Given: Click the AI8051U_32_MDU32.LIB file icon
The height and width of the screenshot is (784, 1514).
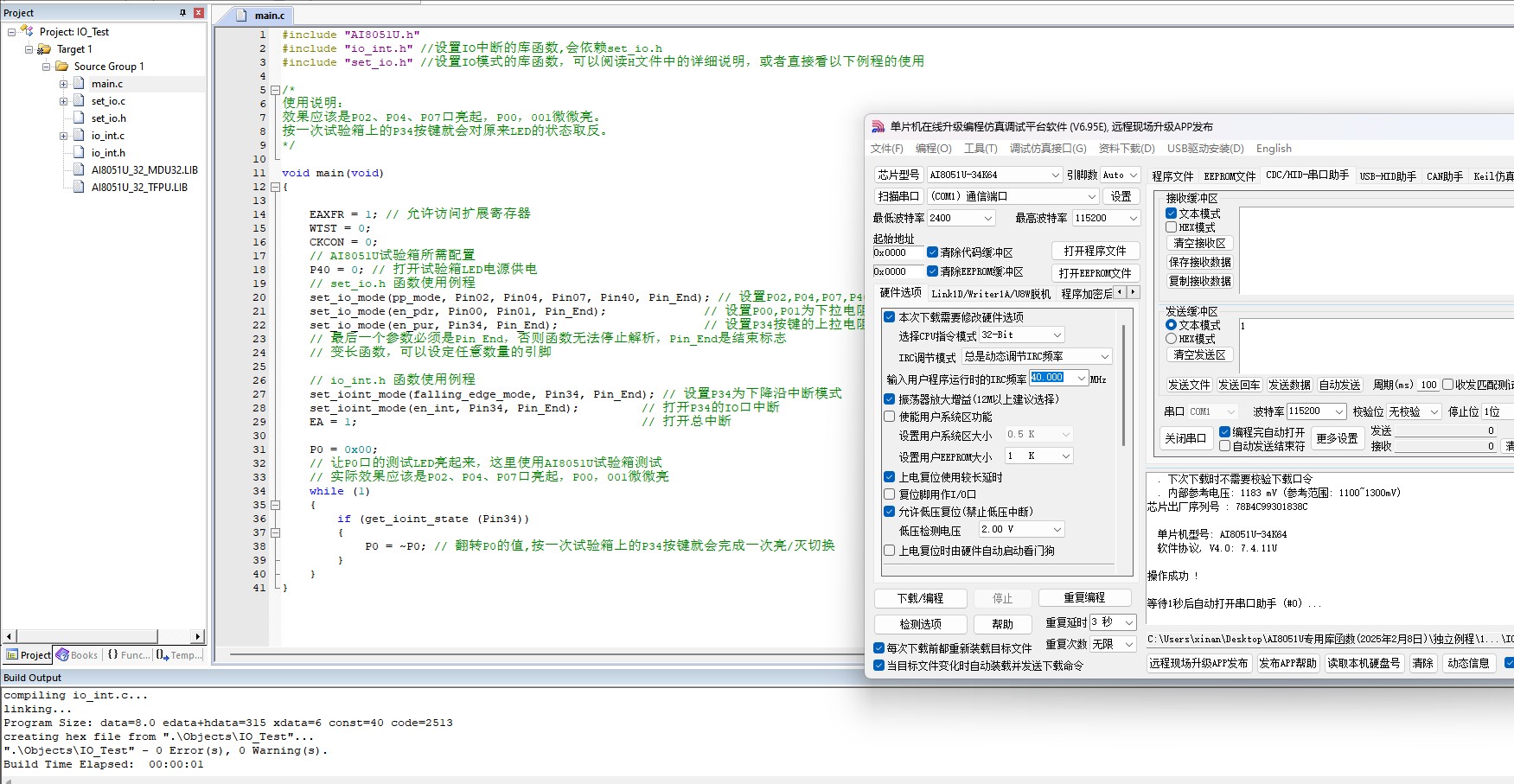Looking at the screenshot, I should click(x=79, y=169).
